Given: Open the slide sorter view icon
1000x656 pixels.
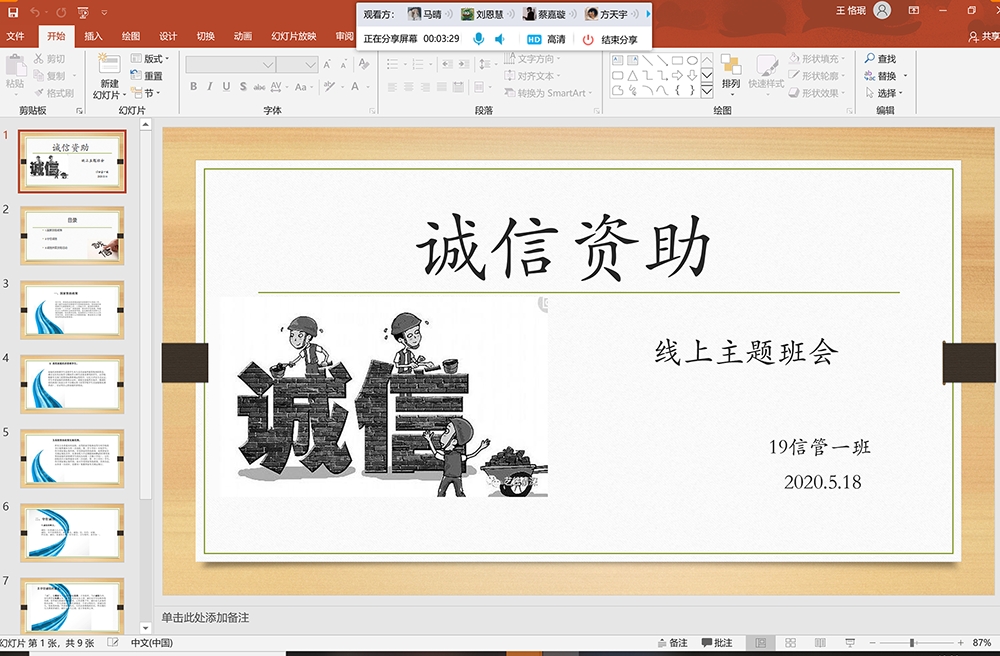Looking at the screenshot, I should point(789,642).
